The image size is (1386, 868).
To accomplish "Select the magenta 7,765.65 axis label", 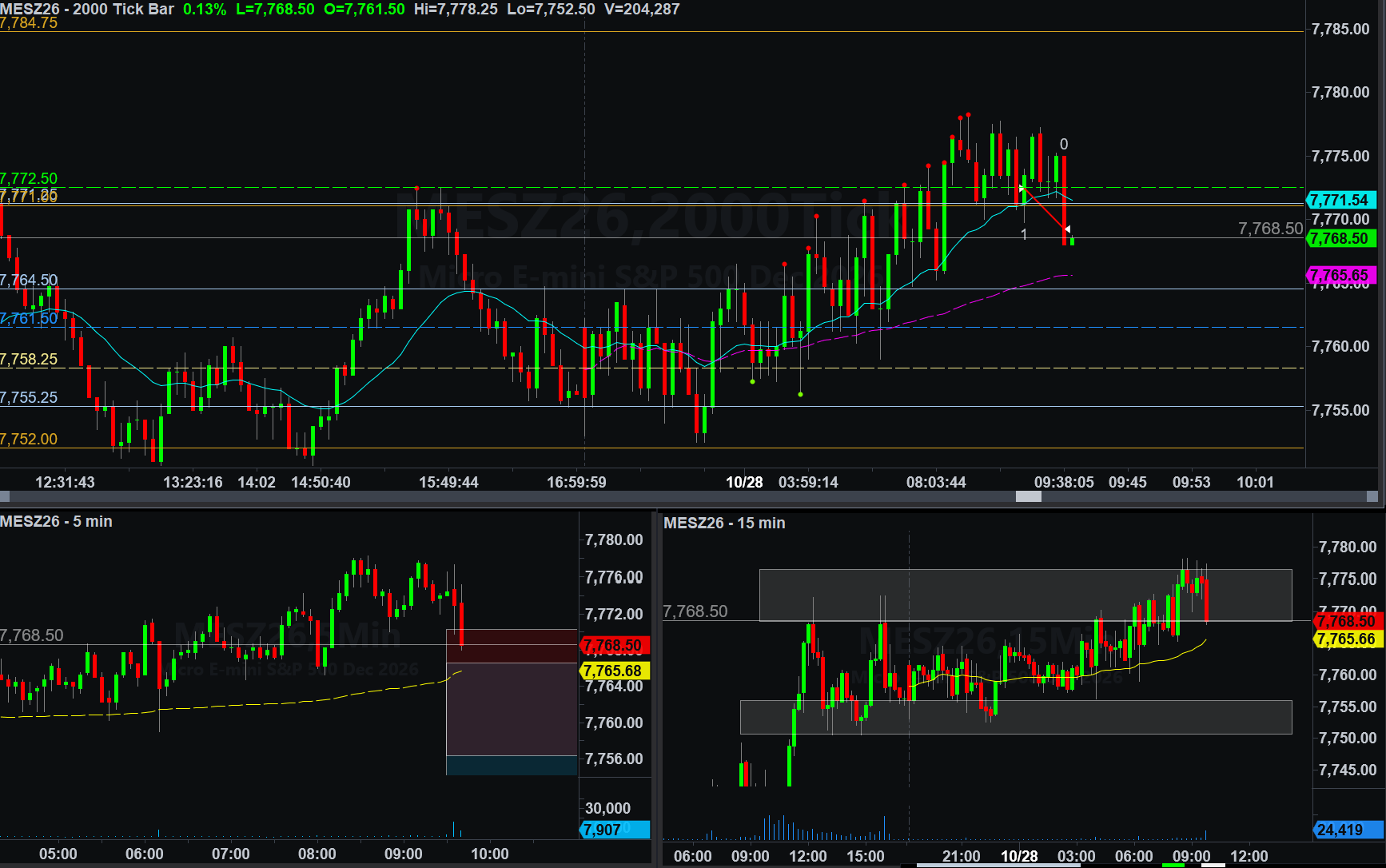I will pos(1340,275).
